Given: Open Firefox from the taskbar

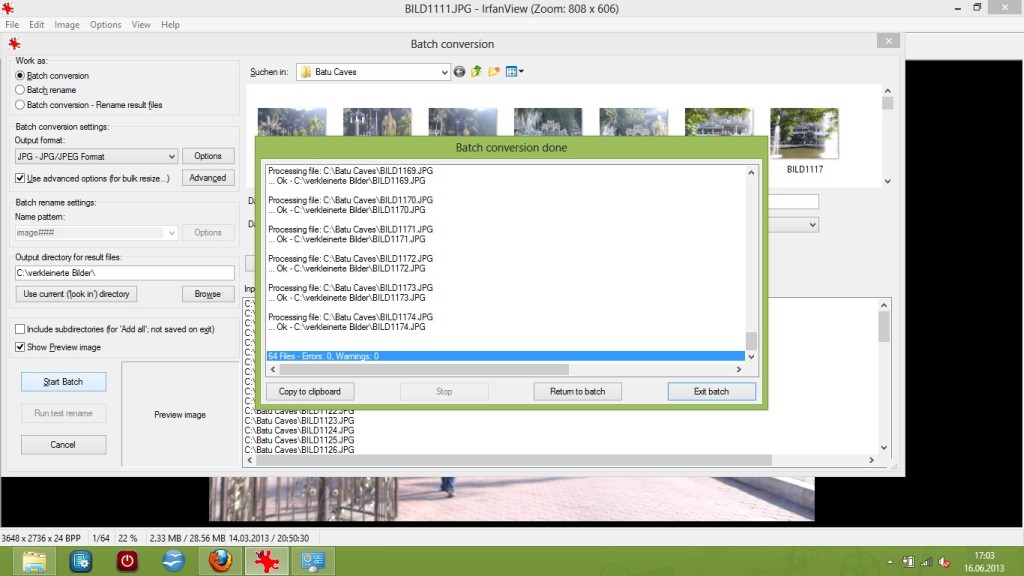Looking at the screenshot, I should (x=220, y=561).
